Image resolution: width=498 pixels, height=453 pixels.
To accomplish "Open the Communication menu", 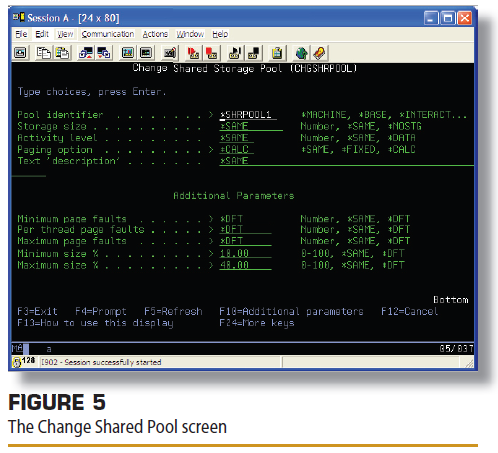I will [108, 34].
